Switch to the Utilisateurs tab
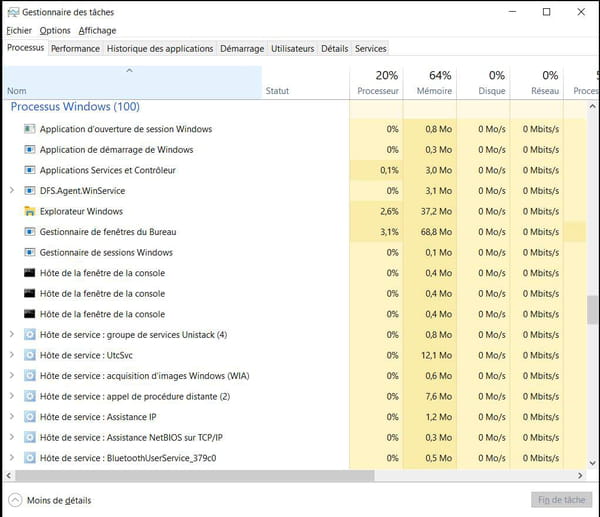Image resolution: width=600 pixels, height=517 pixels. 293,49
